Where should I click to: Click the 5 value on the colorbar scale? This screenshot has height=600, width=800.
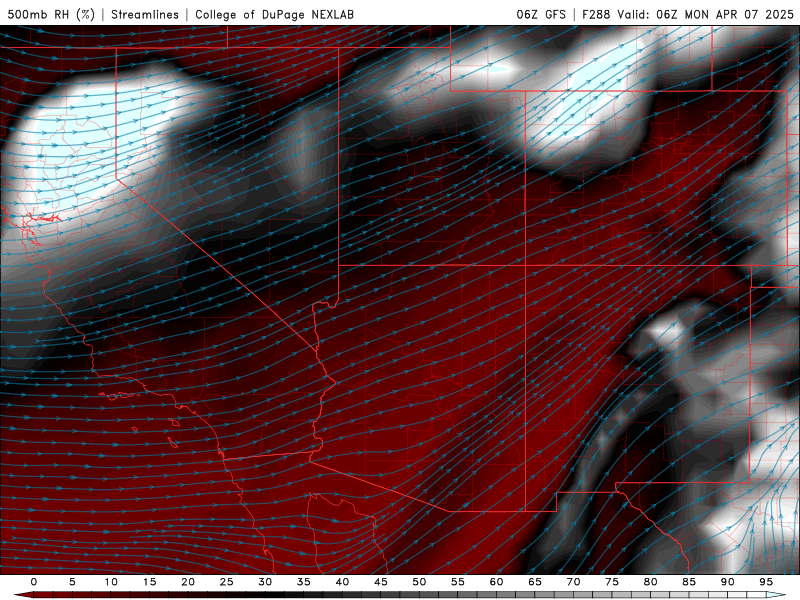coord(72,582)
